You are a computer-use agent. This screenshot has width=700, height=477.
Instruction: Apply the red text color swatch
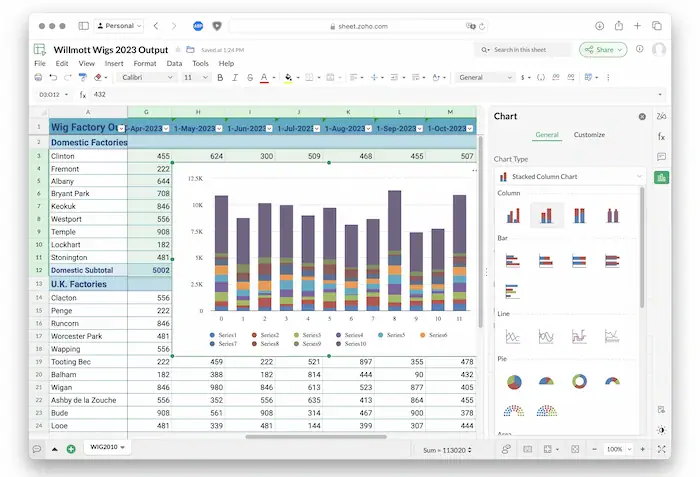(264, 78)
